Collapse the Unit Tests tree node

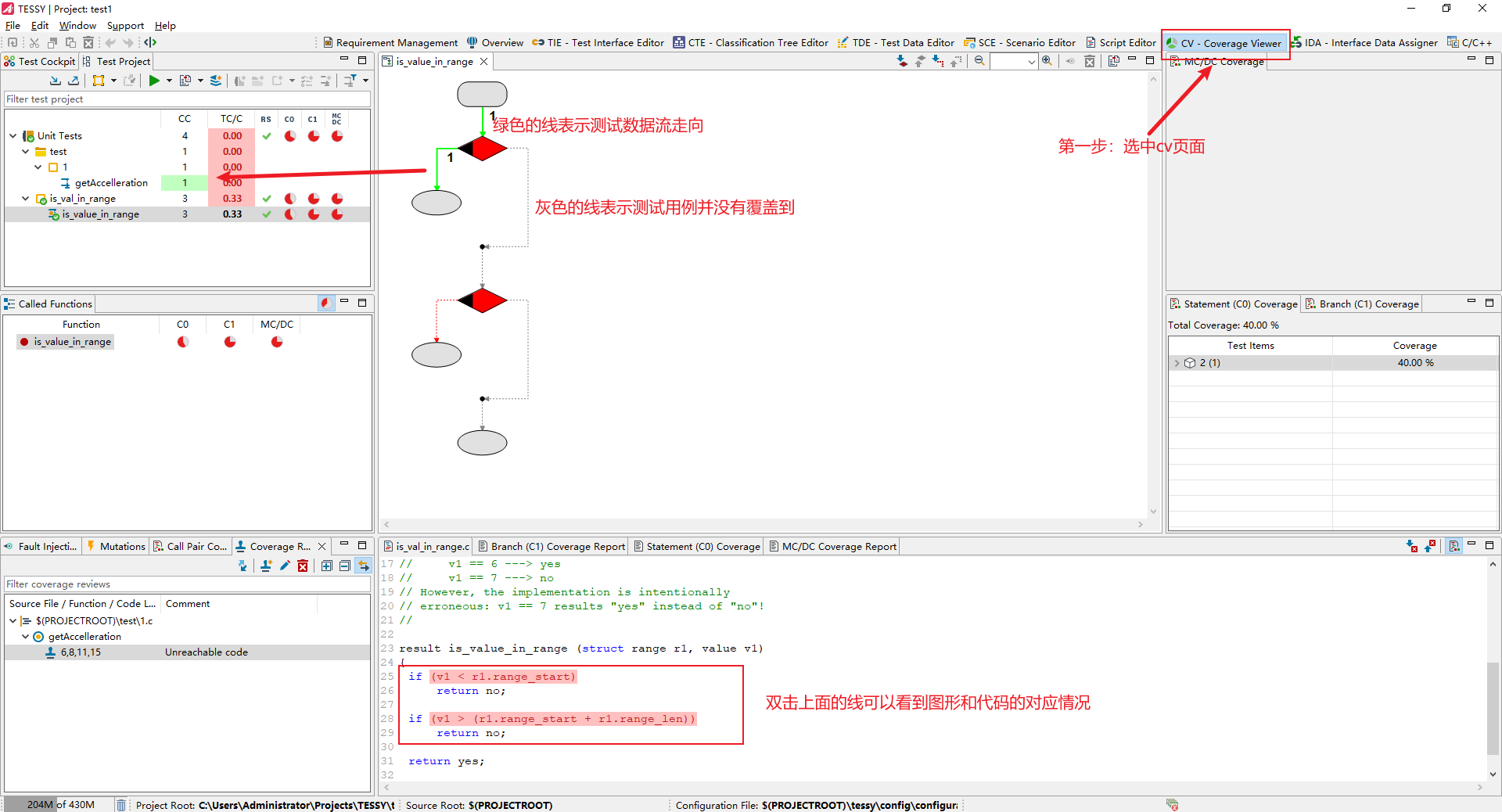pyautogui.click(x=13, y=136)
